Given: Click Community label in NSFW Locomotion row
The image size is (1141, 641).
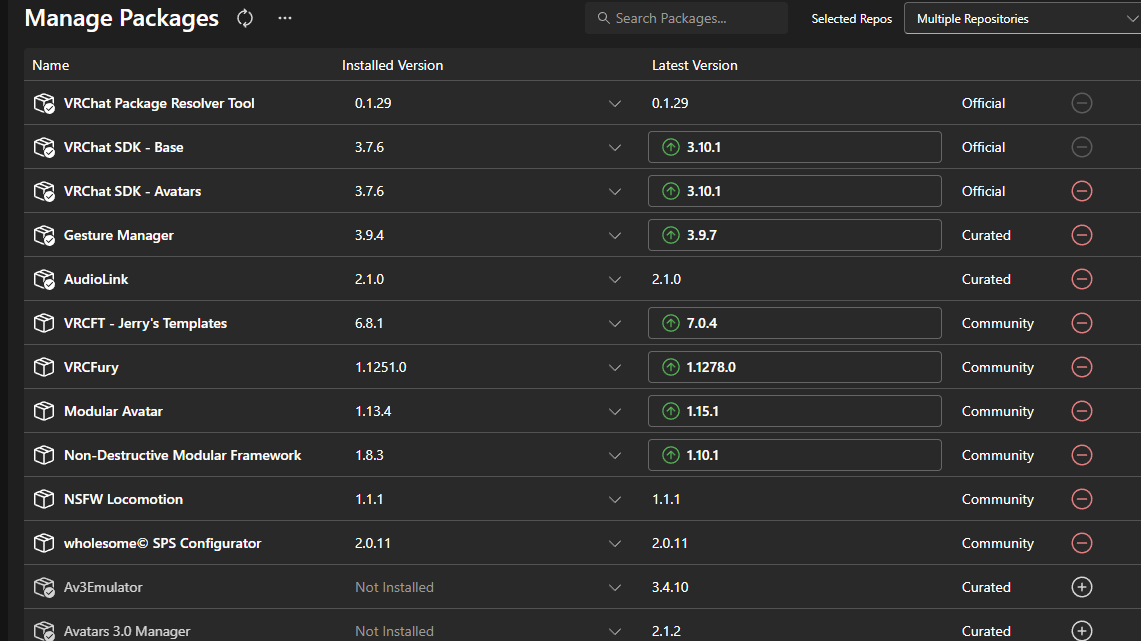Looking at the screenshot, I should click(x=998, y=499).
